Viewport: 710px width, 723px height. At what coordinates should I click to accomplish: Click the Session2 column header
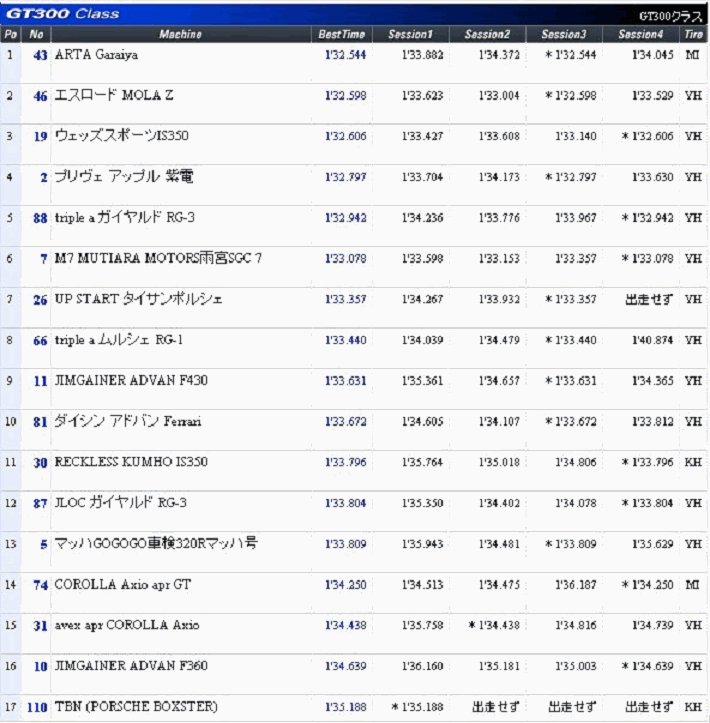(x=487, y=34)
